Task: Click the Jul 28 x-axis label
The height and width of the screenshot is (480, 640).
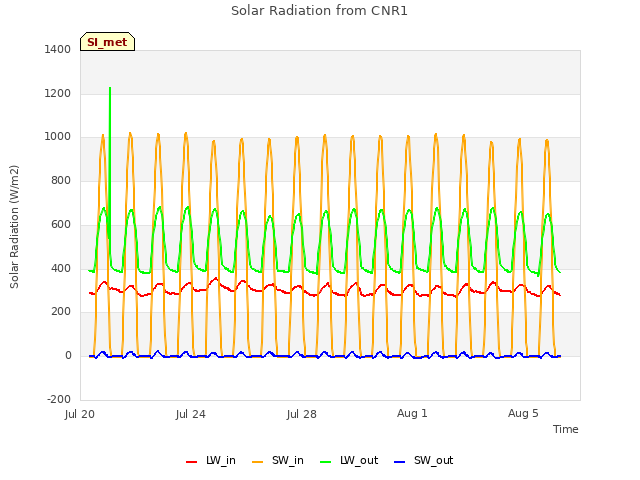Action: 302,414
